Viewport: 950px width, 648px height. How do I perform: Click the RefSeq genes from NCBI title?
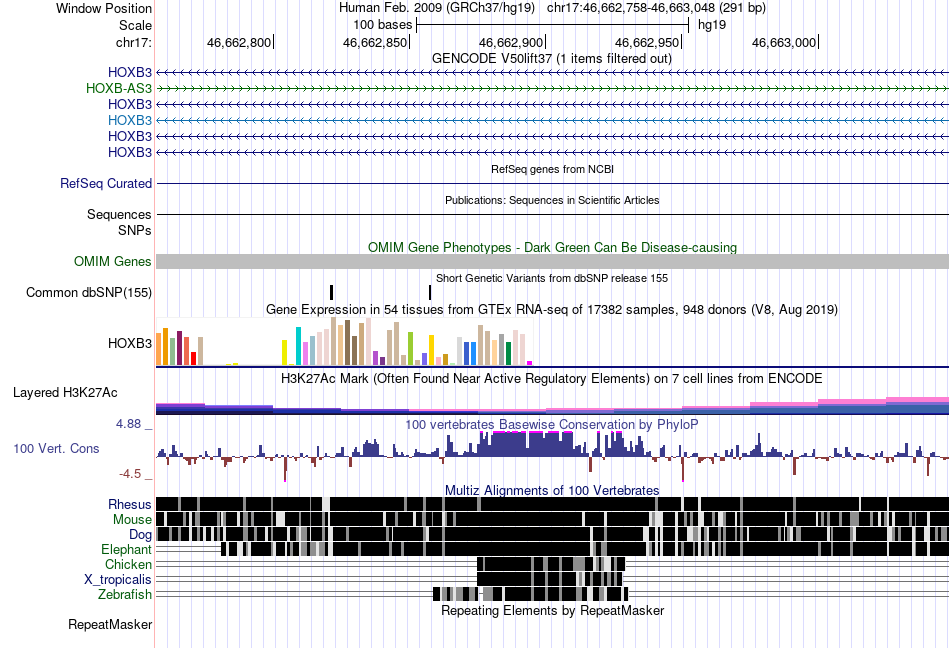coord(552,170)
